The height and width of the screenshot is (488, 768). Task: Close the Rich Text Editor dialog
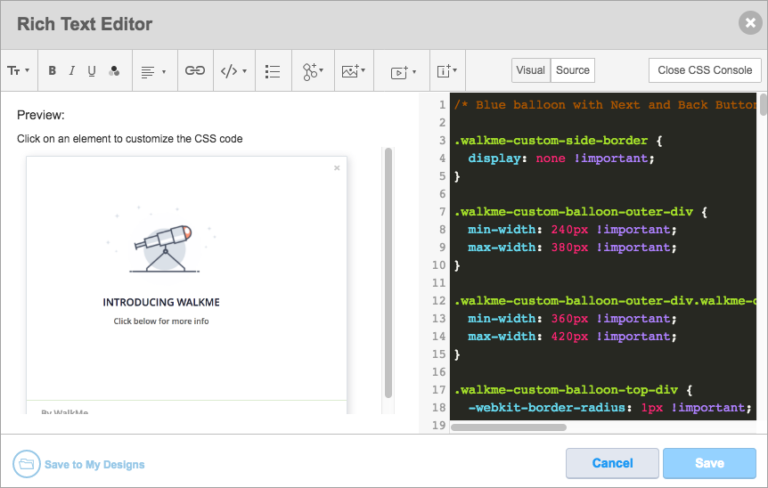click(750, 23)
